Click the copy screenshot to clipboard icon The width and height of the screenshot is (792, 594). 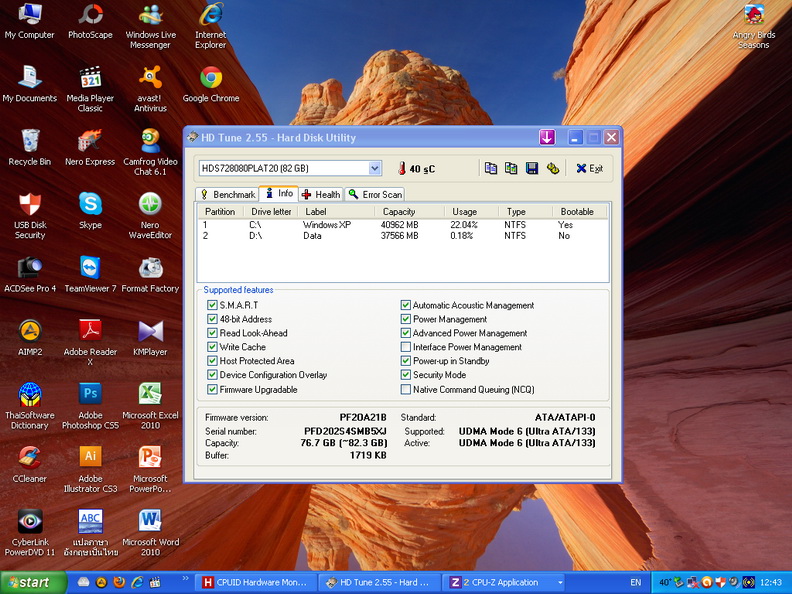[x=511, y=169]
